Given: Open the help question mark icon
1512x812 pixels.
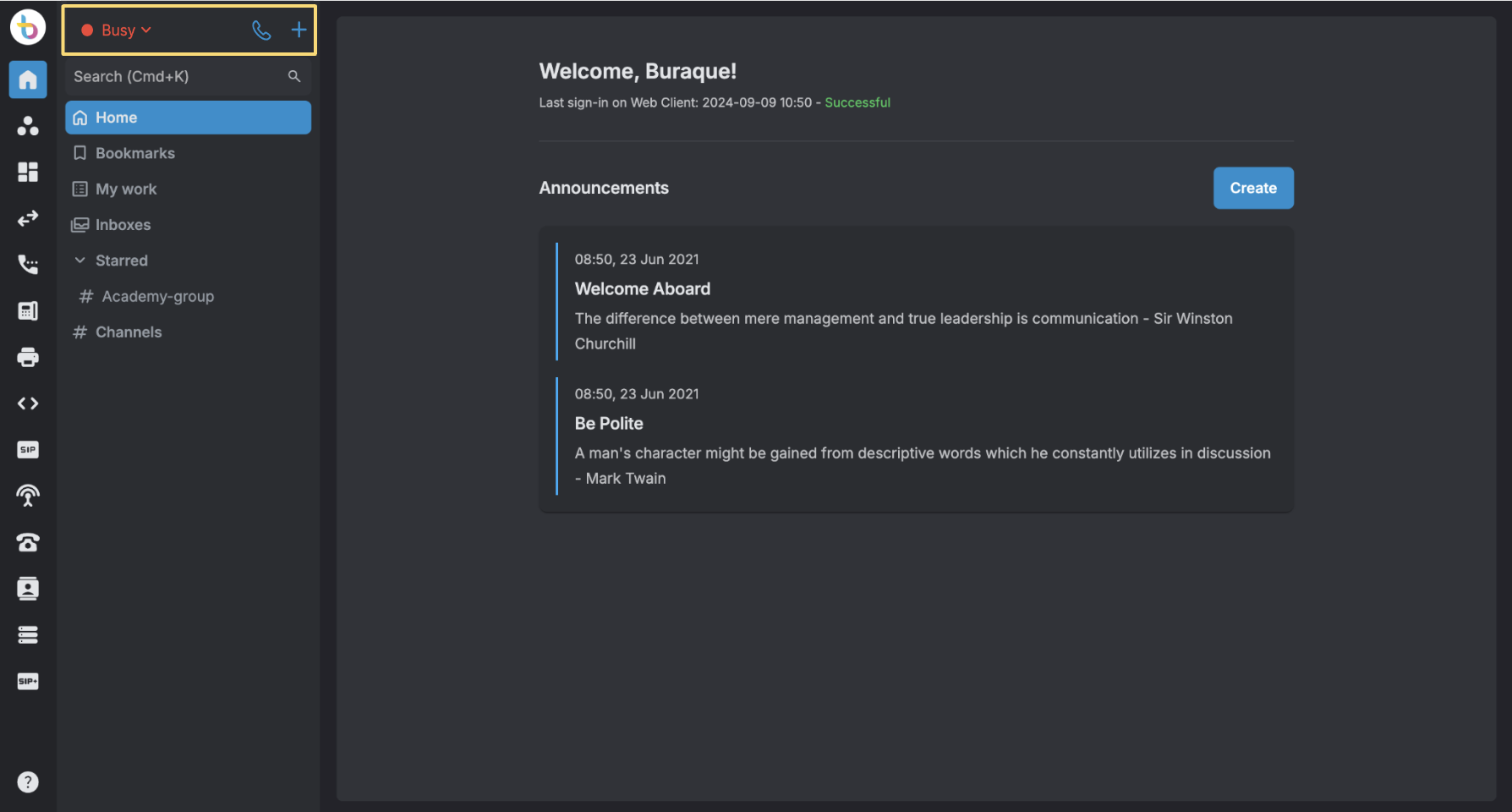Looking at the screenshot, I should [28, 782].
